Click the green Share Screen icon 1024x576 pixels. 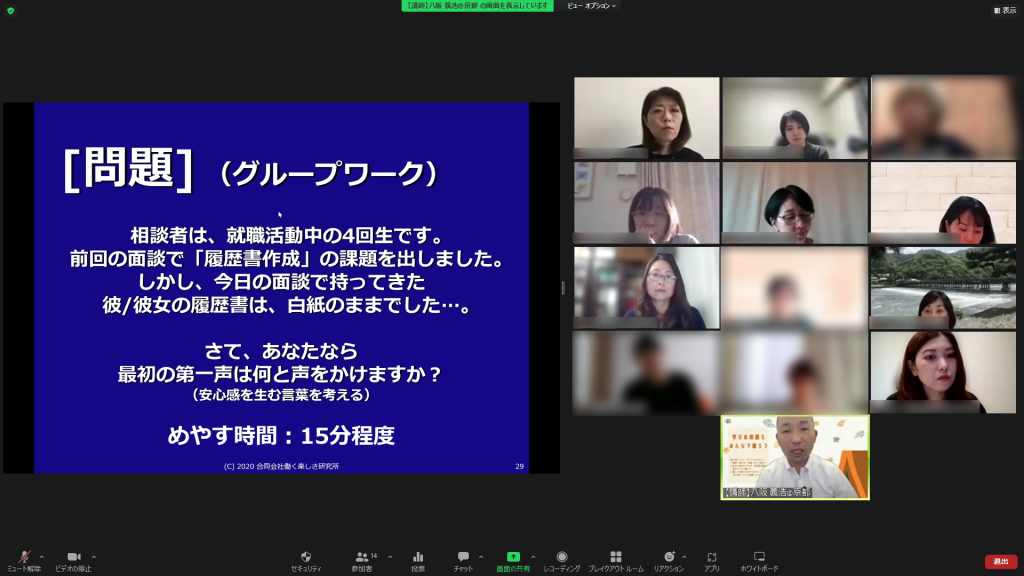(x=513, y=558)
